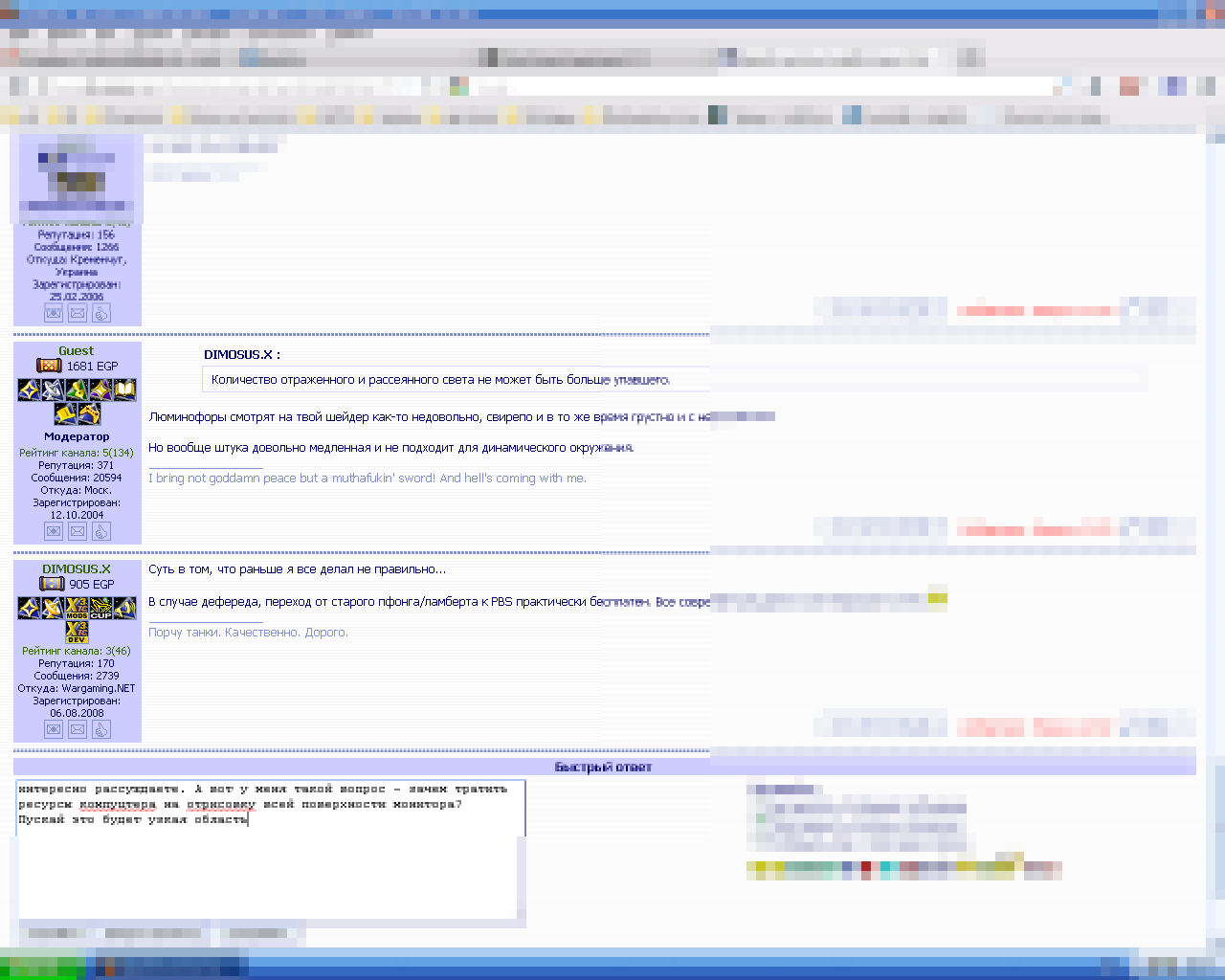Click the X3TC MODS badge of DIMOSUS.X
1225x980 pixels.
click(77, 608)
